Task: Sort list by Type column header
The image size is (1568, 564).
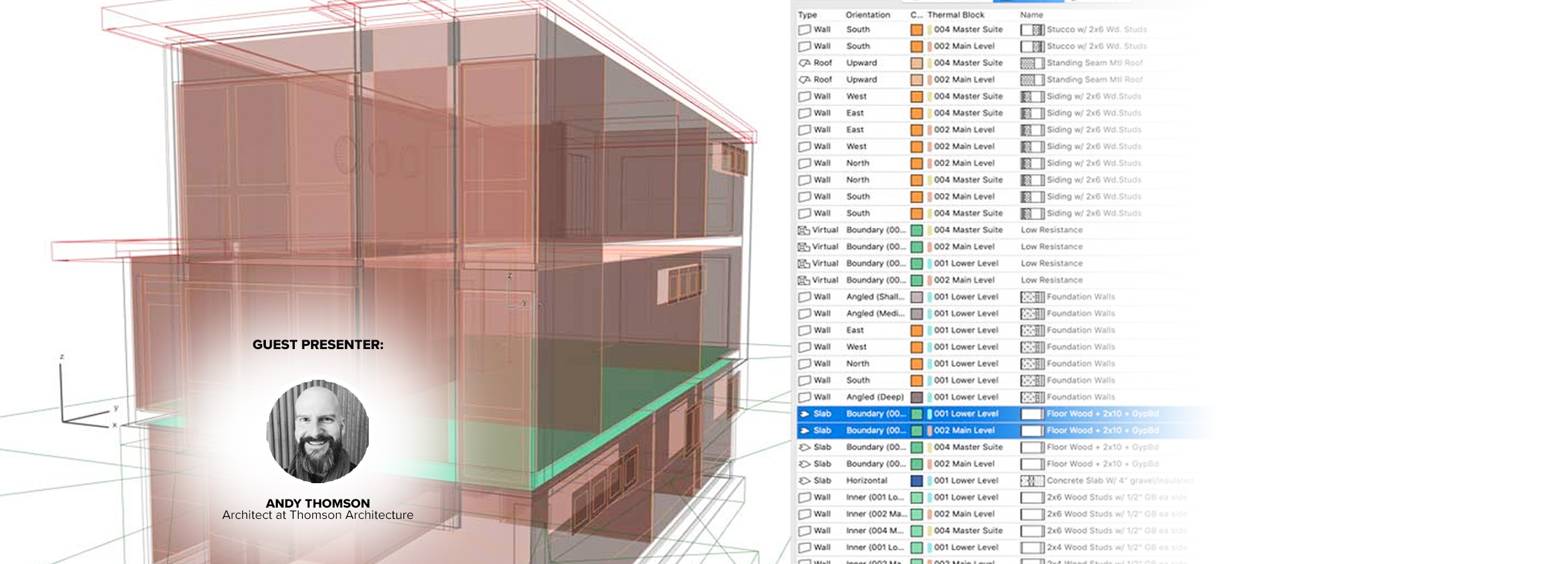Action: [x=807, y=15]
